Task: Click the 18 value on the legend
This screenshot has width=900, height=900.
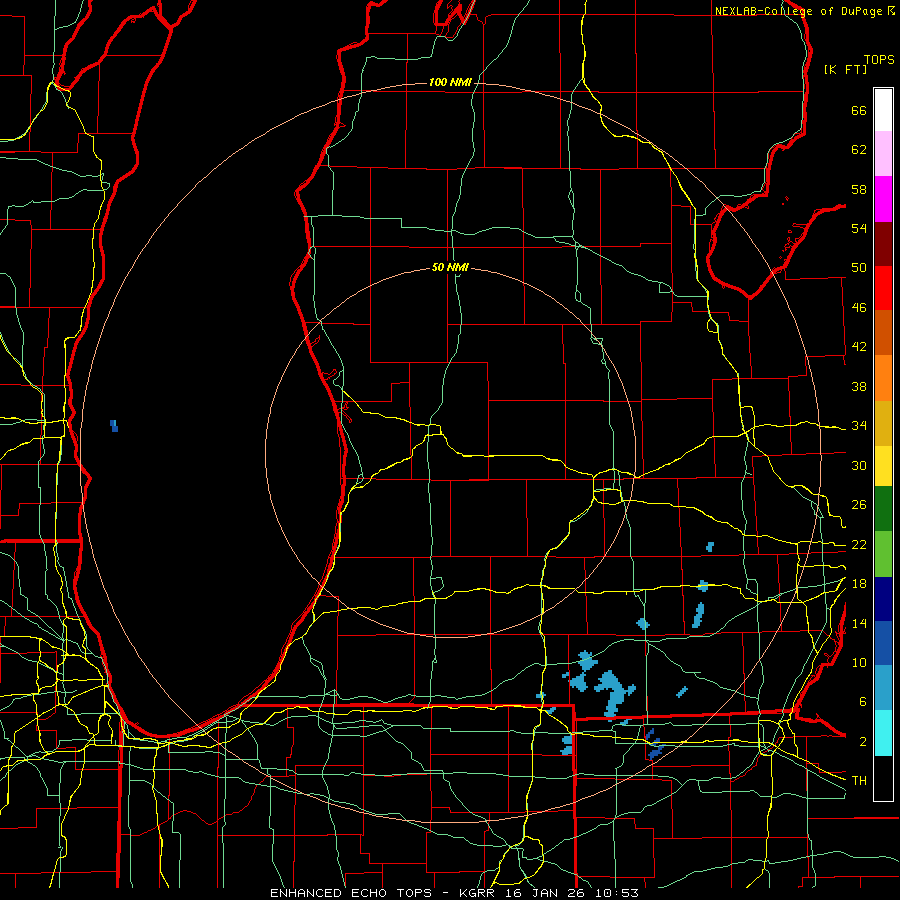Action: pos(859,584)
